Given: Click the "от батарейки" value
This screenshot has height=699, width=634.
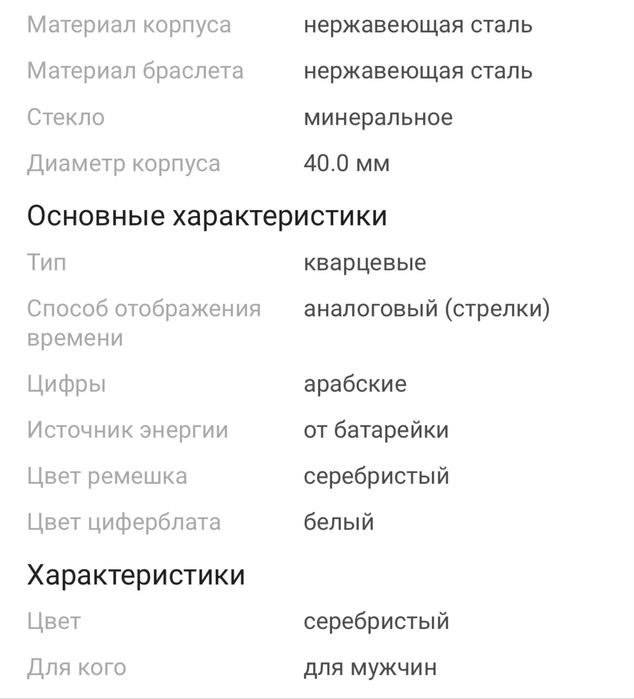Looking at the screenshot, I should point(376,430).
